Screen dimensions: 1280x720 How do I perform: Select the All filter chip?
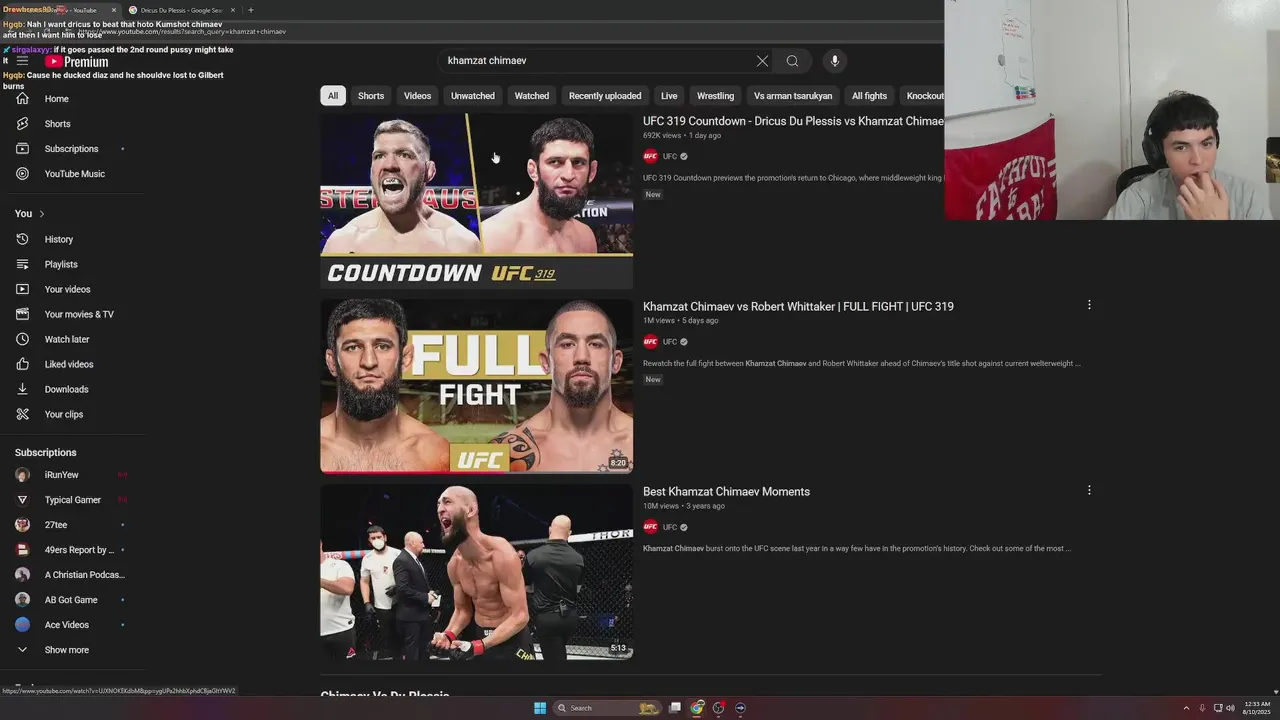tap(333, 96)
